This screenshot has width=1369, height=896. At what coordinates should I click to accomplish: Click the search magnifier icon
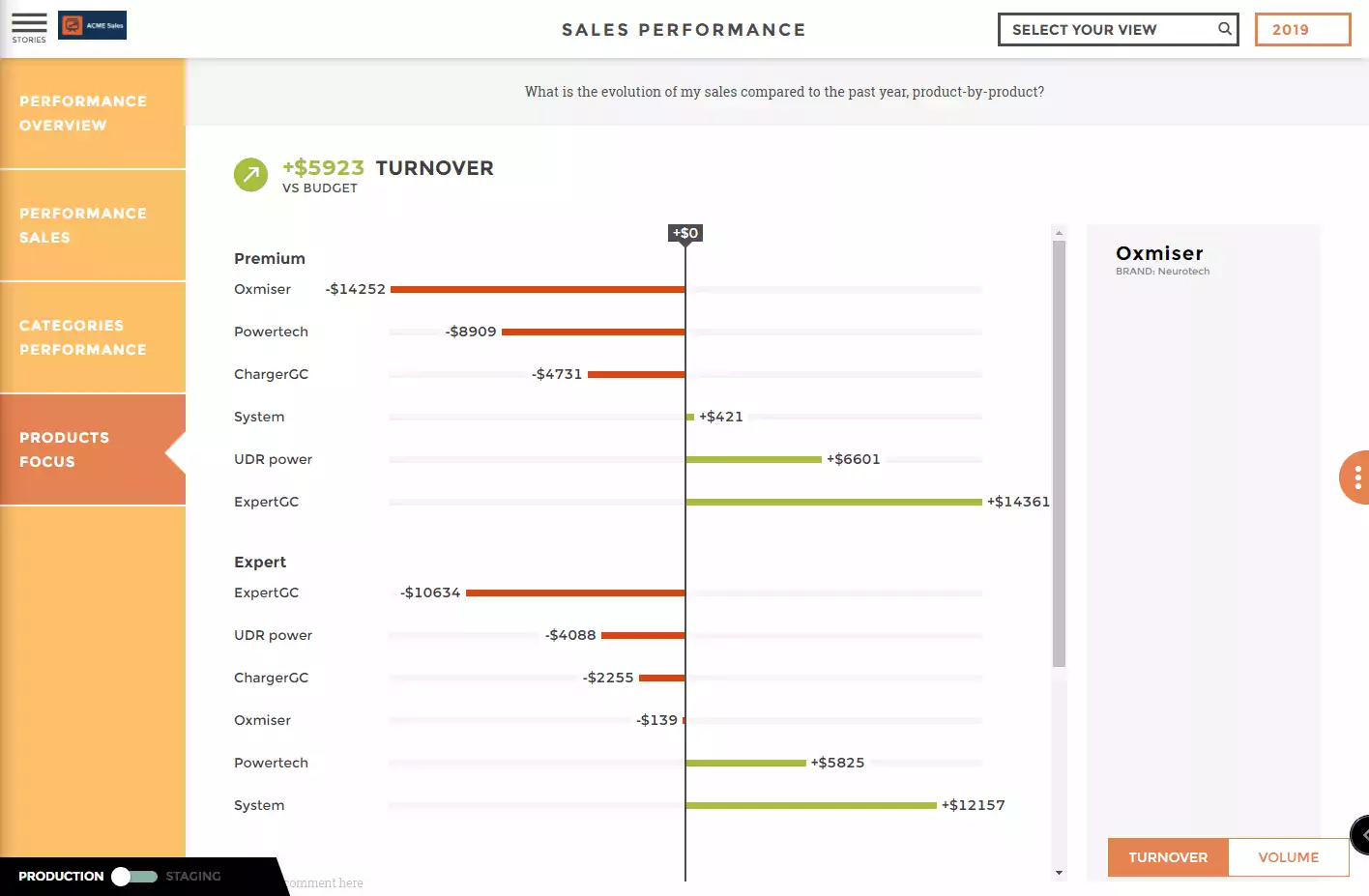coord(1224,29)
